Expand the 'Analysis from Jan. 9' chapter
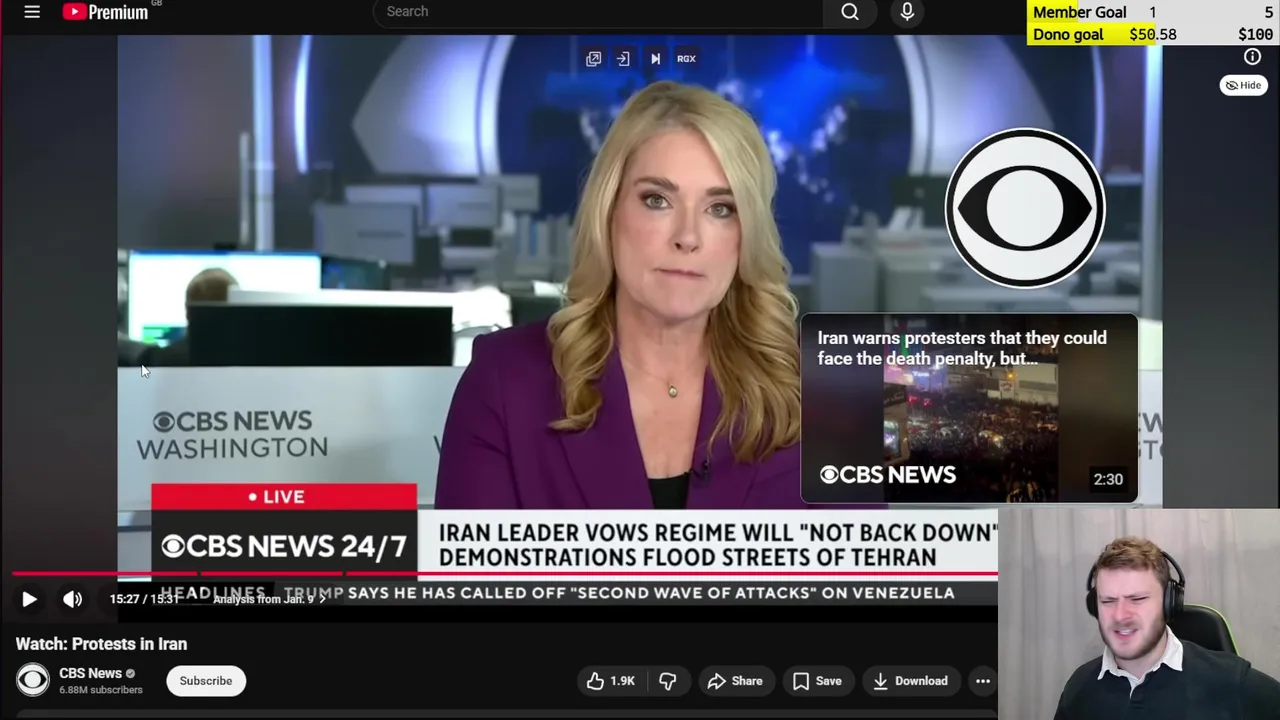1280x720 pixels. [269, 599]
